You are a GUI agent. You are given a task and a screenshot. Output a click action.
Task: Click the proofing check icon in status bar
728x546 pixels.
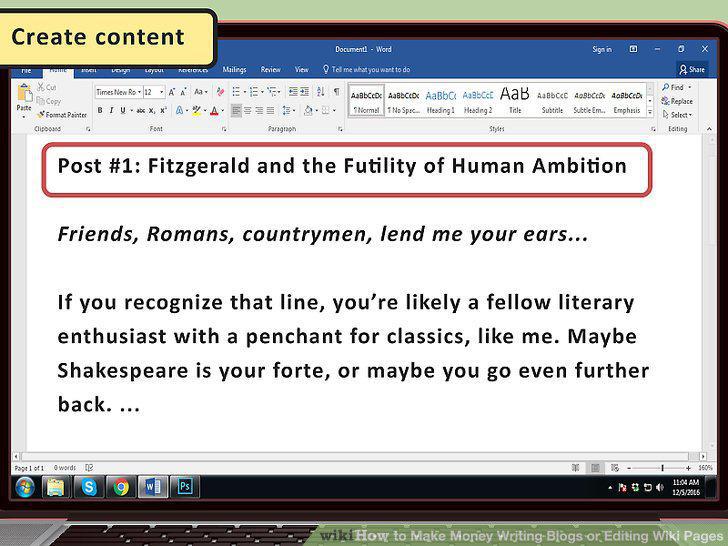(89, 468)
